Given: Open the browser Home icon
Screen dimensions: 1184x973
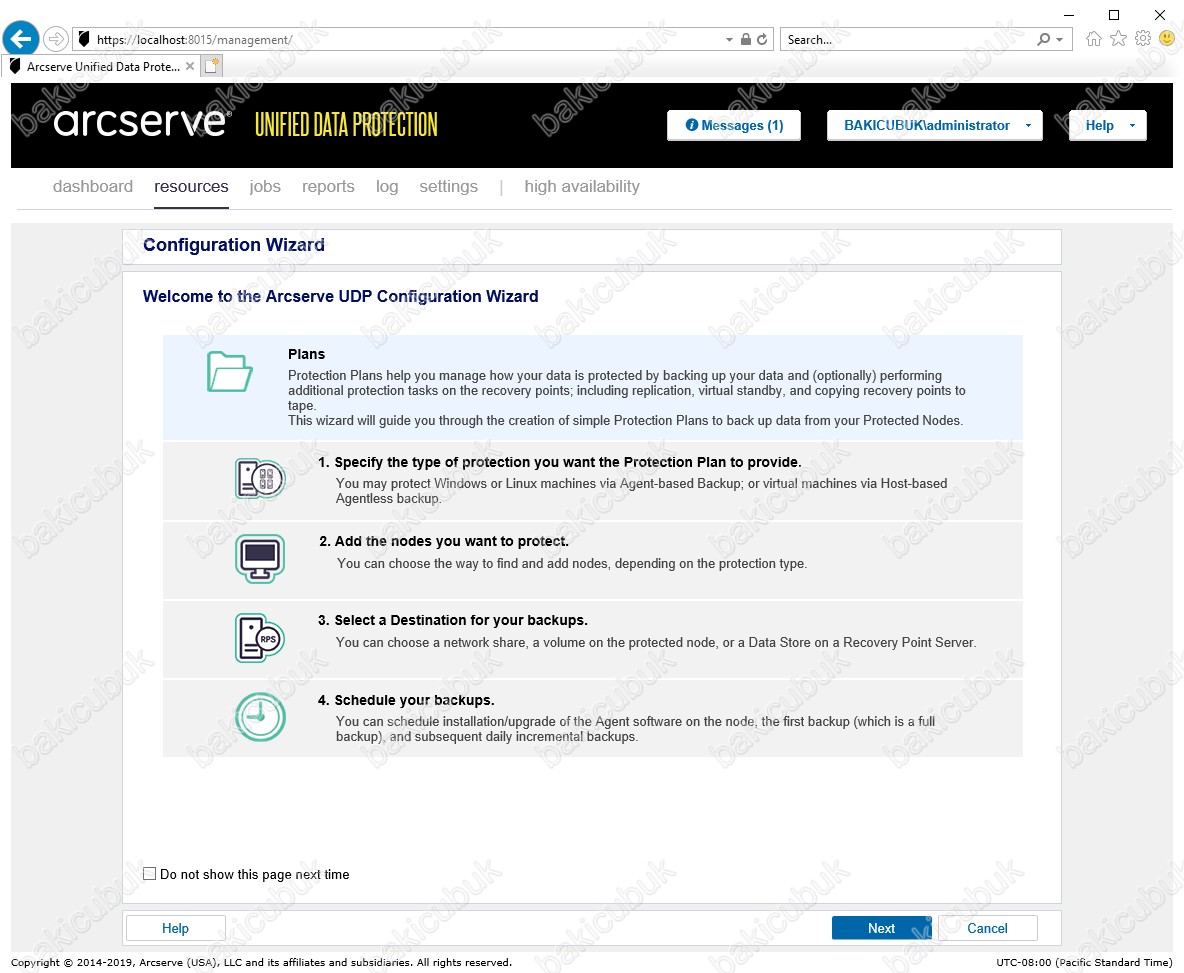Looking at the screenshot, I should pos(1093,38).
